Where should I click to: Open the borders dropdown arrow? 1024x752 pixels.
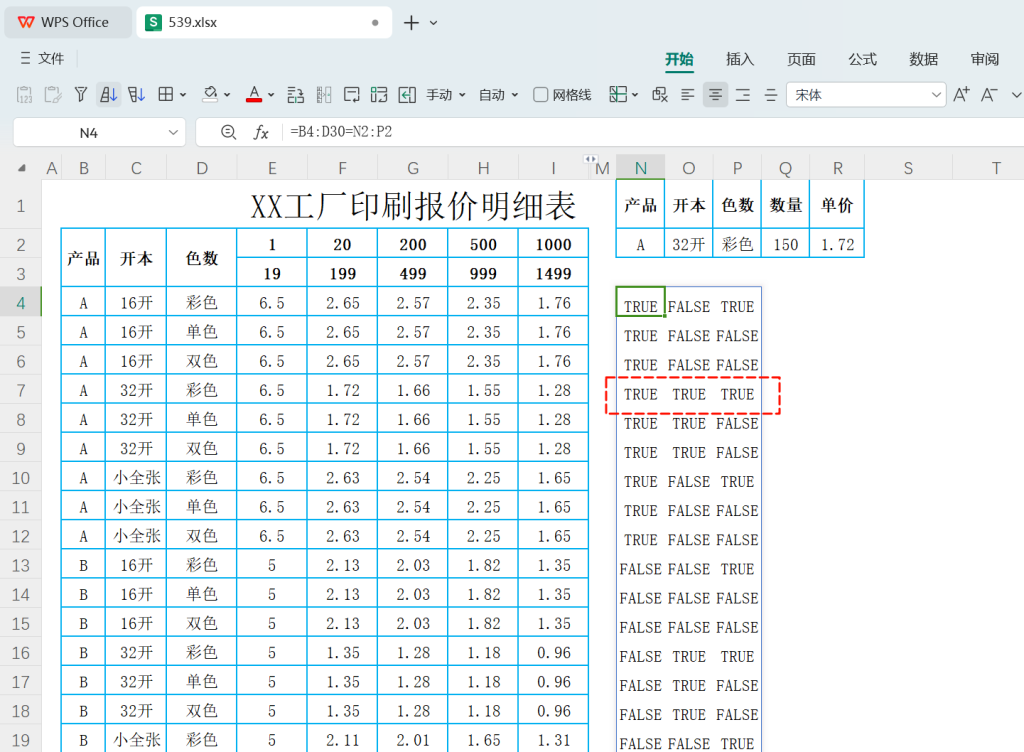click(x=183, y=95)
